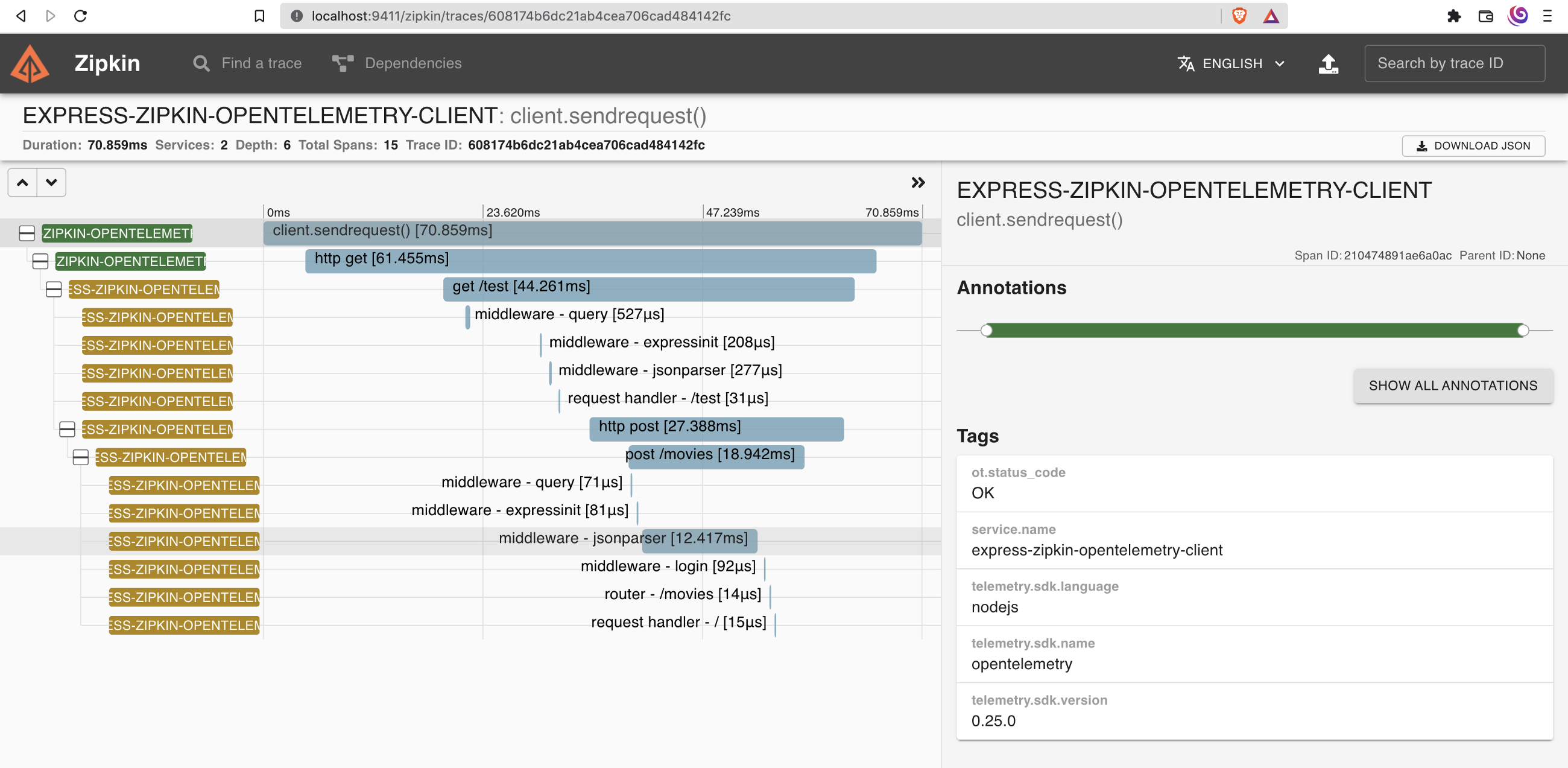This screenshot has width=1568, height=768.
Task: Select middleware - login 92µs row
Action: 470,570
